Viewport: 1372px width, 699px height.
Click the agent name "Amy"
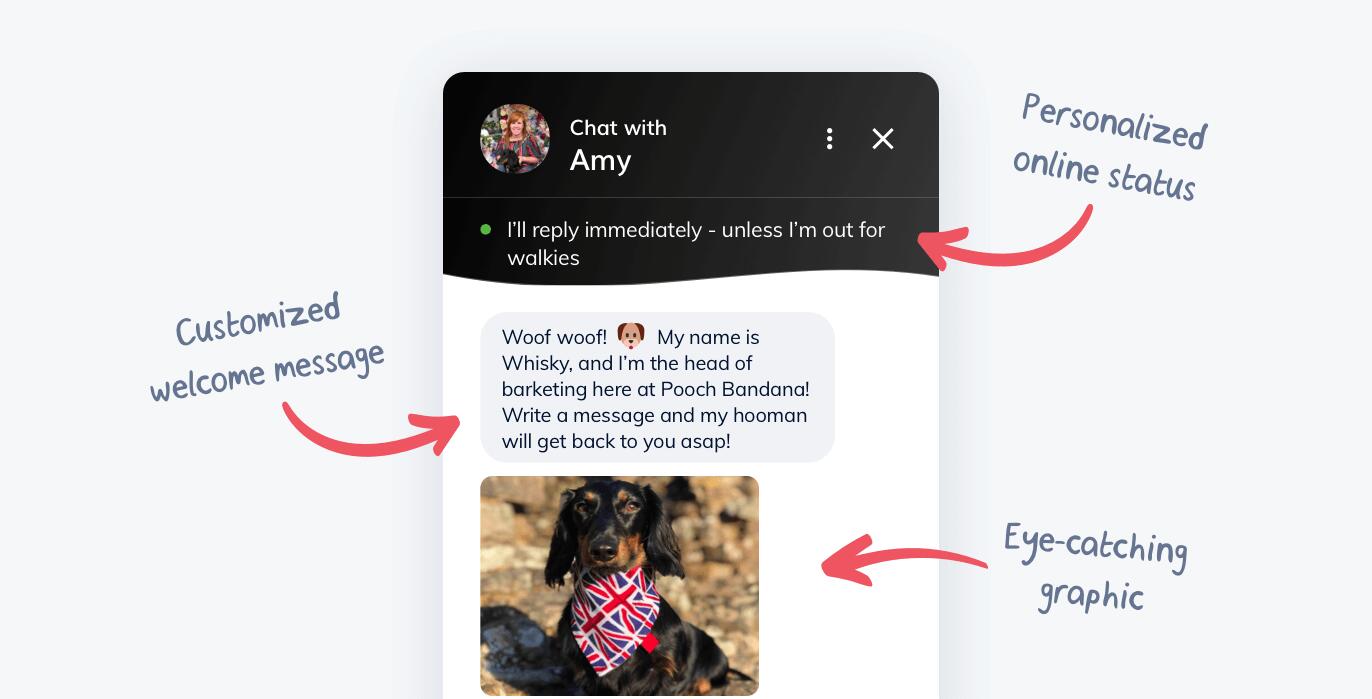(600, 160)
